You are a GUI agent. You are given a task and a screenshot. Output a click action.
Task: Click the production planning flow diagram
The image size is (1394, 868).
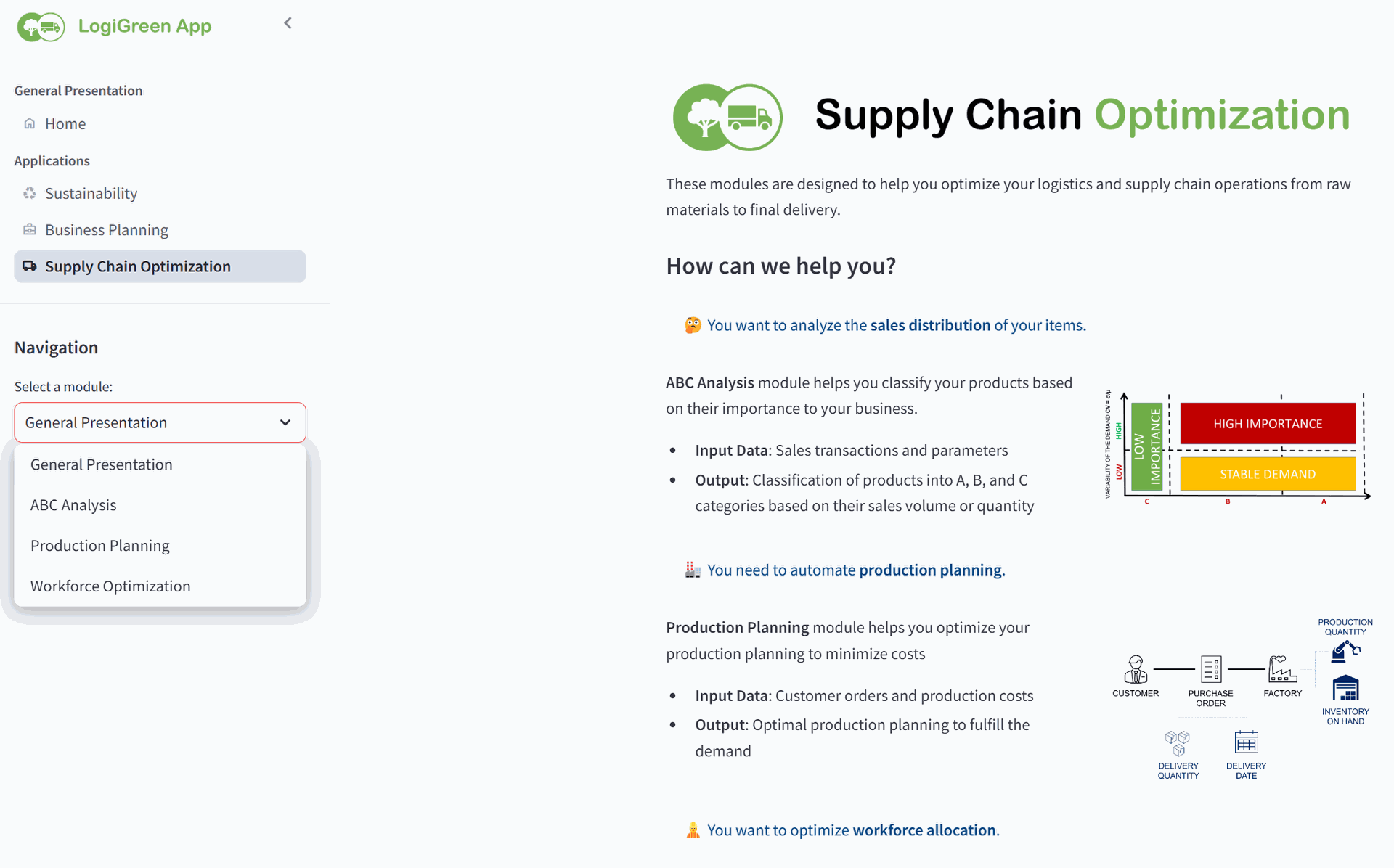(x=1242, y=698)
